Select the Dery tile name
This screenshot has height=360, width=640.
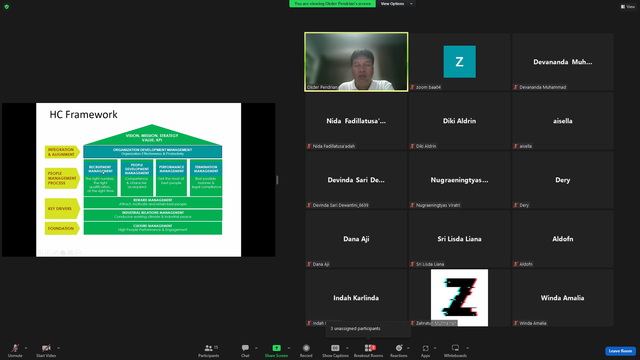click(x=562, y=180)
